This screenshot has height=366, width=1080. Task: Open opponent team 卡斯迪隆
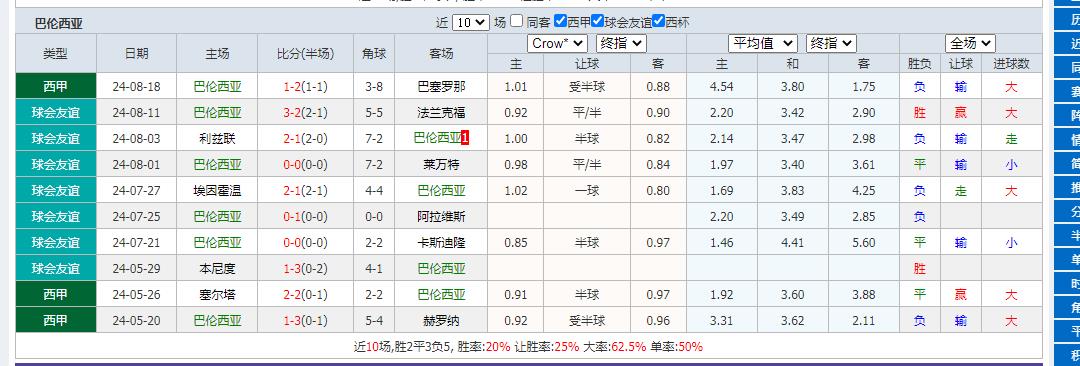(x=441, y=243)
